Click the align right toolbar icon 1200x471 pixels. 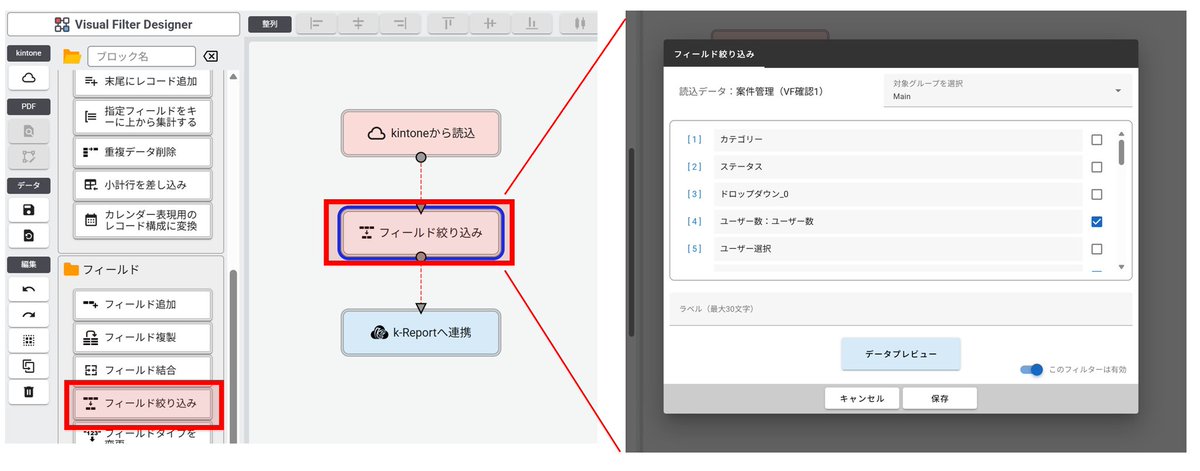pyautogui.click(x=401, y=23)
